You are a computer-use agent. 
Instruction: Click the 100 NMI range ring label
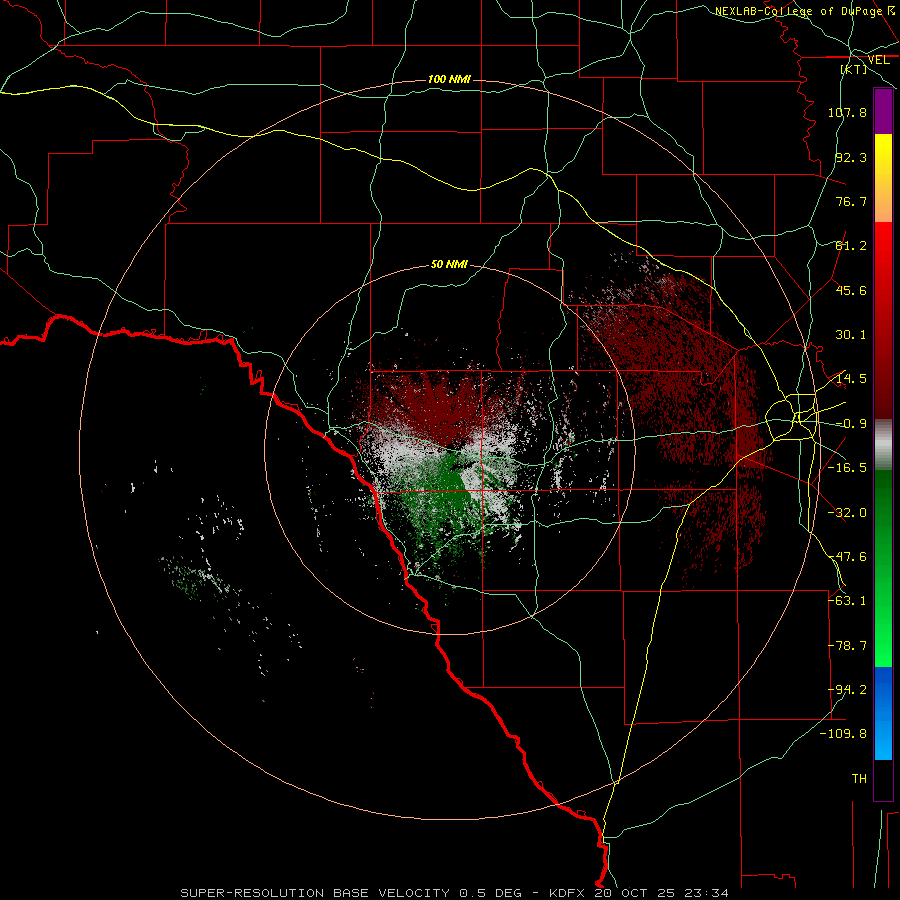(449, 79)
